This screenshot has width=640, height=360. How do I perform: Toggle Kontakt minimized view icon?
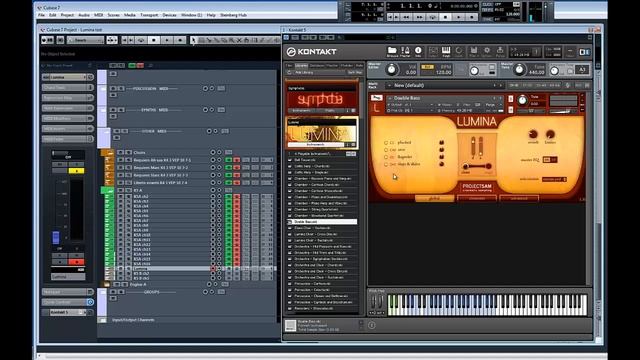[570, 52]
